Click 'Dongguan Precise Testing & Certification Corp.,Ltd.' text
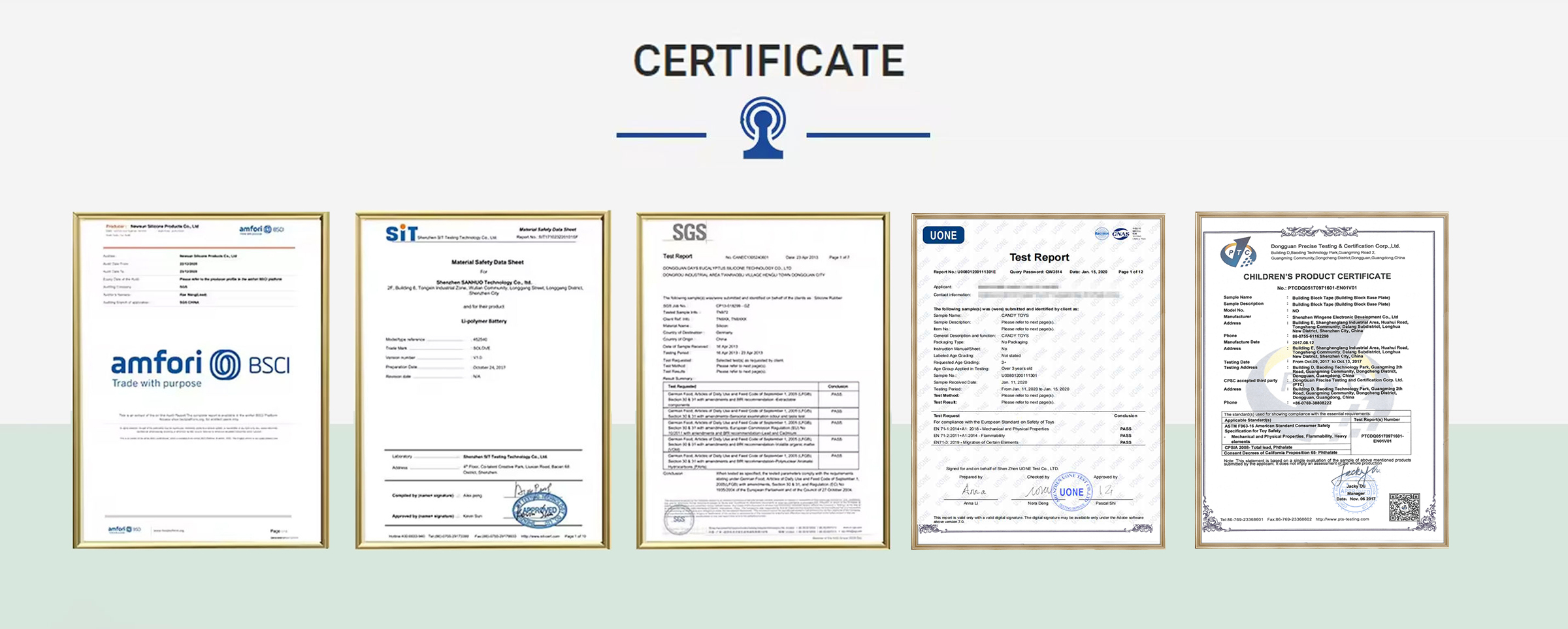Image resolution: width=1568 pixels, height=629 pixels. (1335, 246)
